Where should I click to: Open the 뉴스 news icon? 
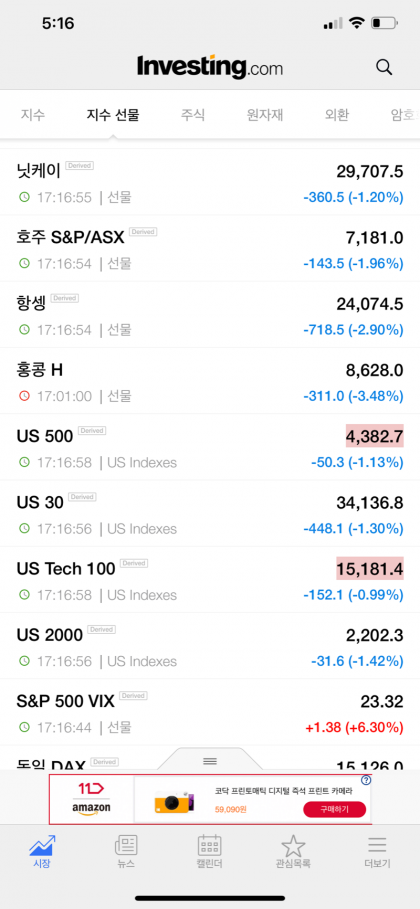[x=126, y=846]
